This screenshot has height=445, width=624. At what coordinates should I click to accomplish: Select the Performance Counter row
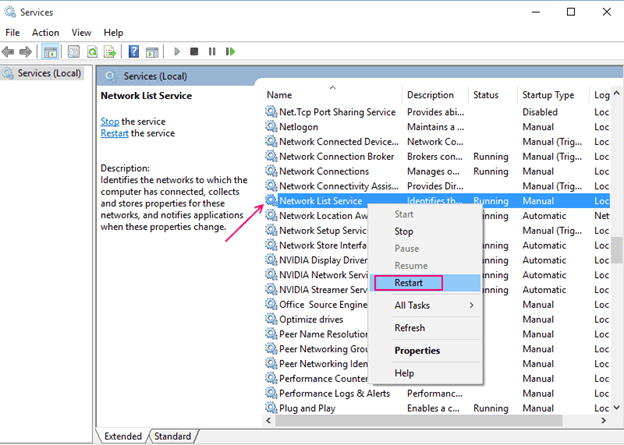[x=437, y=378]
